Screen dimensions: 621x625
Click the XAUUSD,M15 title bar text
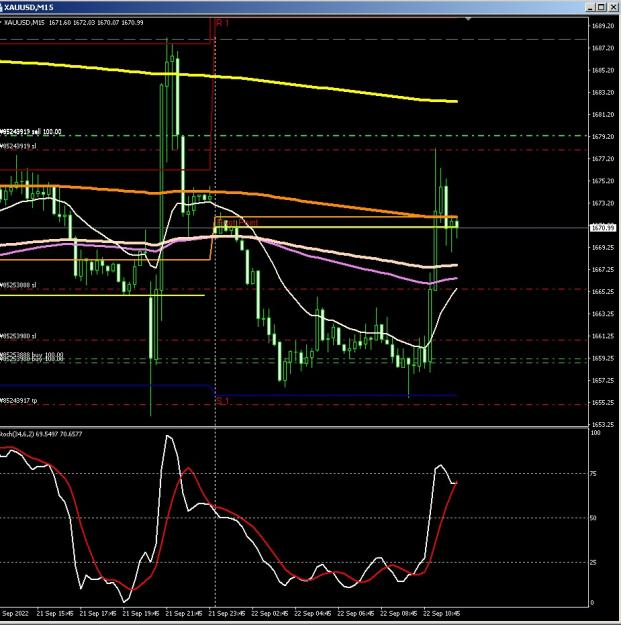coord(29,7)
